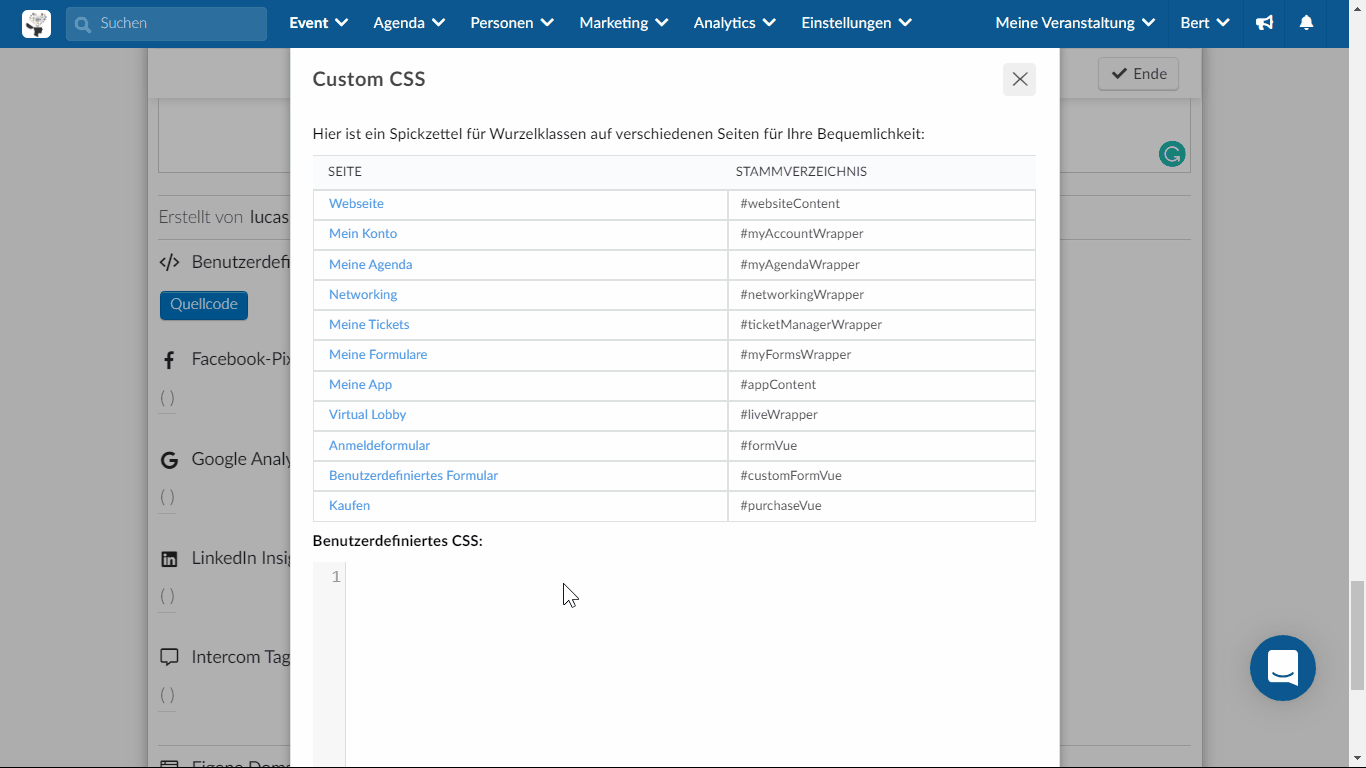Click the Google Analytics G icon

click(x=170, y=460)
